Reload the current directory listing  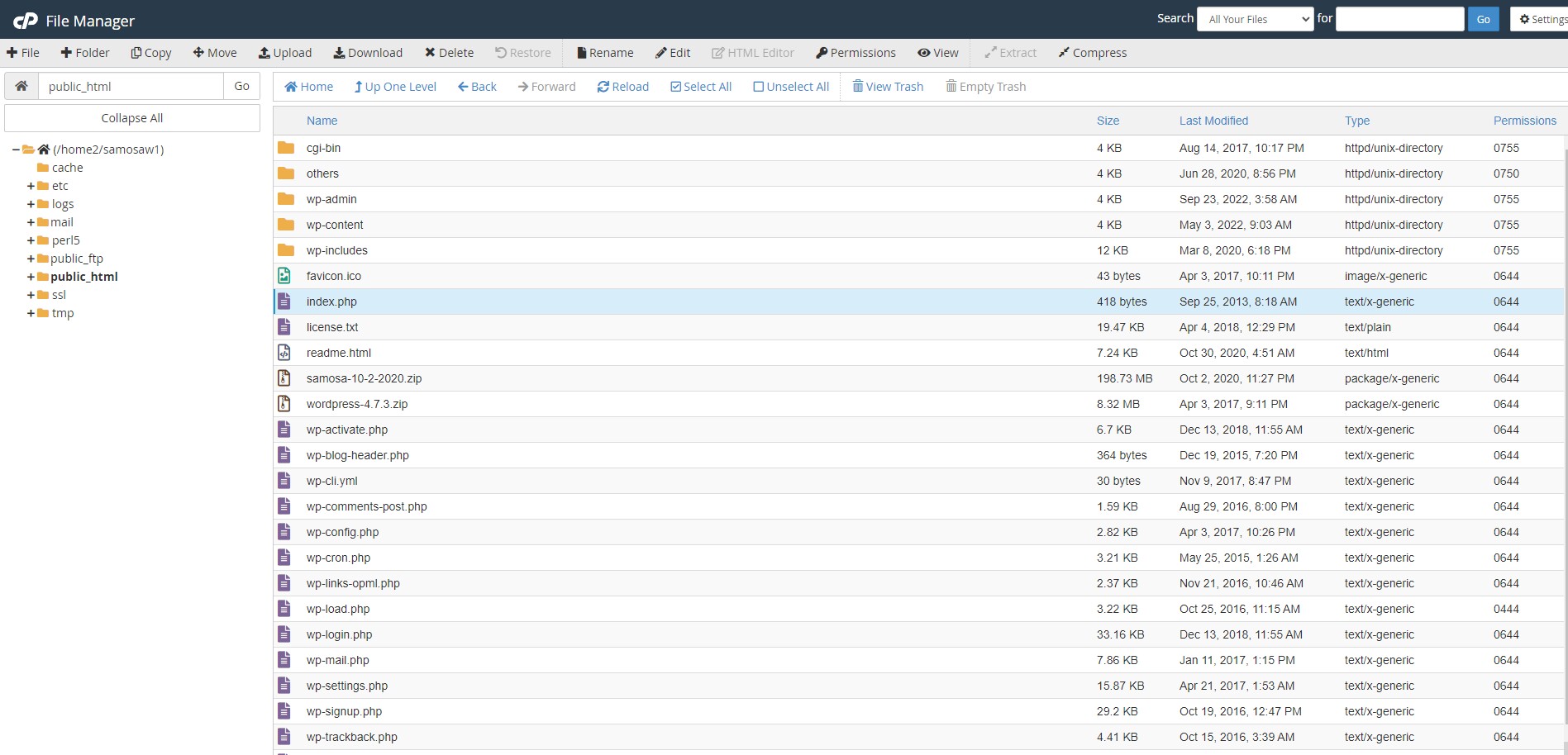pos(622,86)
